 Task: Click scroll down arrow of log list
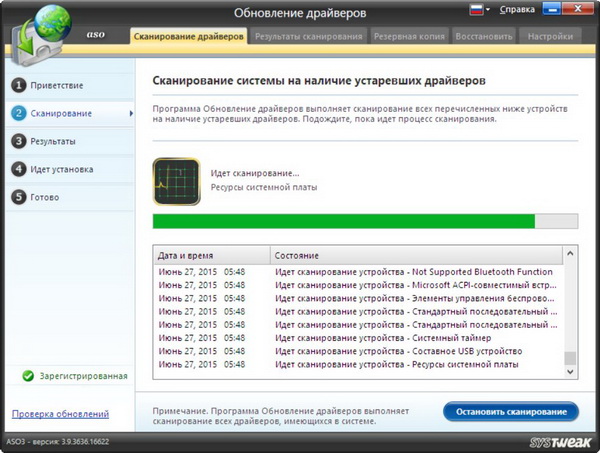click(570, 372)
